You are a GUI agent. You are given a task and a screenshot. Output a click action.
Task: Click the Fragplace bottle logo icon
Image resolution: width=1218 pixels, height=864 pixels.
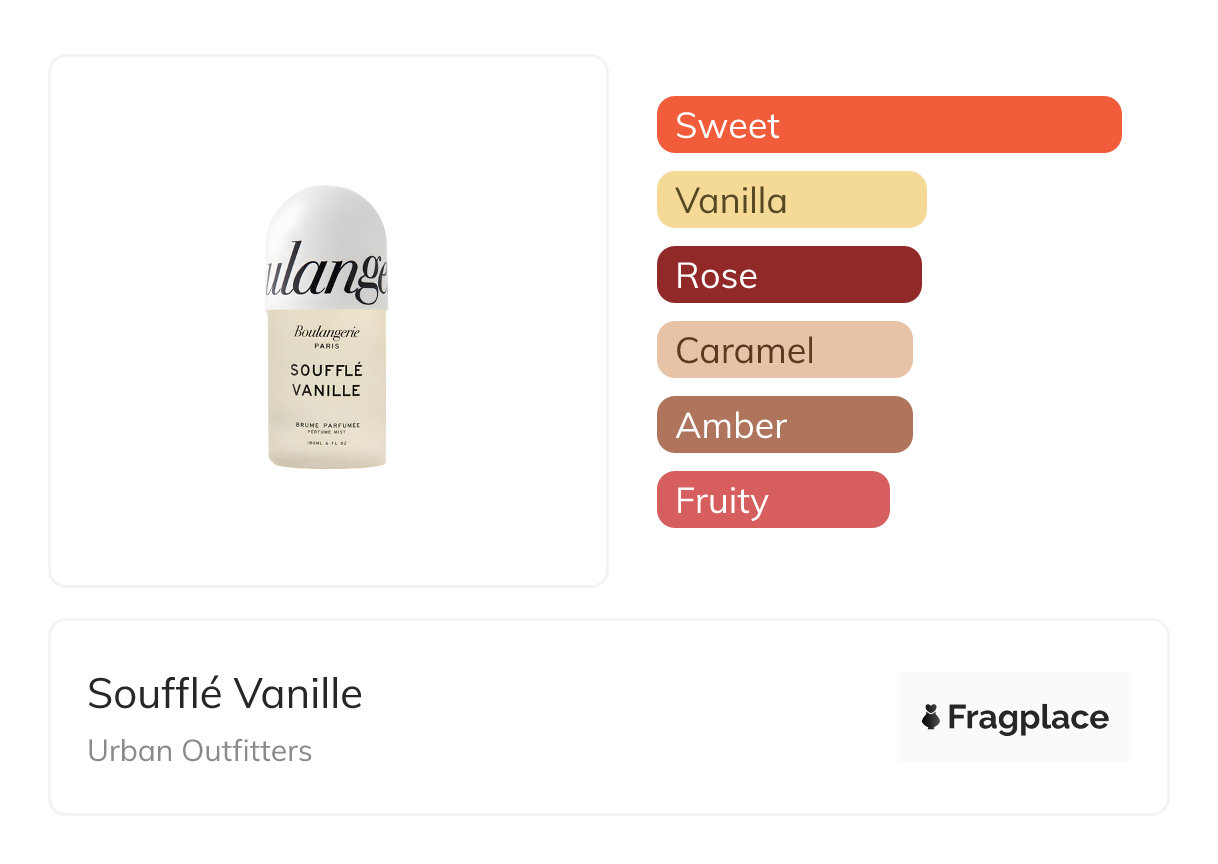(931, 717)
